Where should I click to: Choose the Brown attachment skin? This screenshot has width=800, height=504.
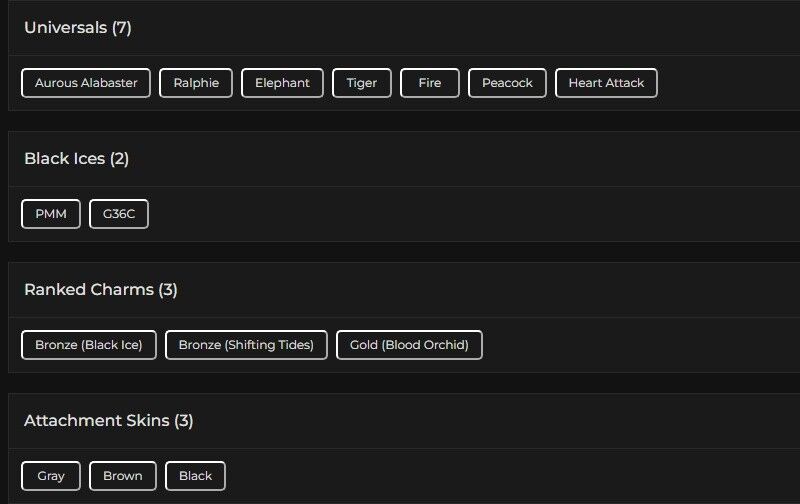pyautogui.click(x=123, y=476)
